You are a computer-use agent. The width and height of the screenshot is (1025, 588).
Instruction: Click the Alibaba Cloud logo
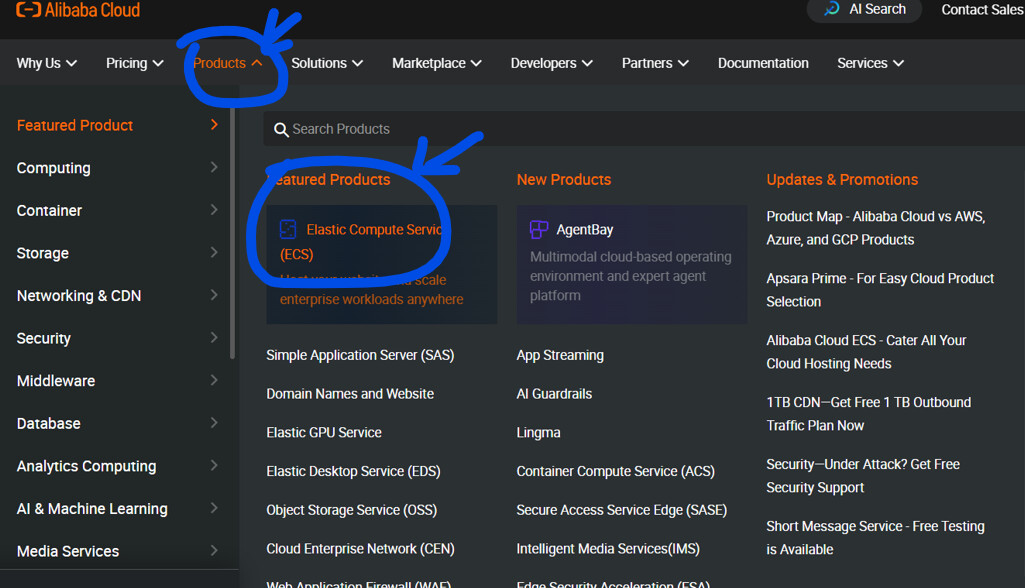tap(78, 10)
